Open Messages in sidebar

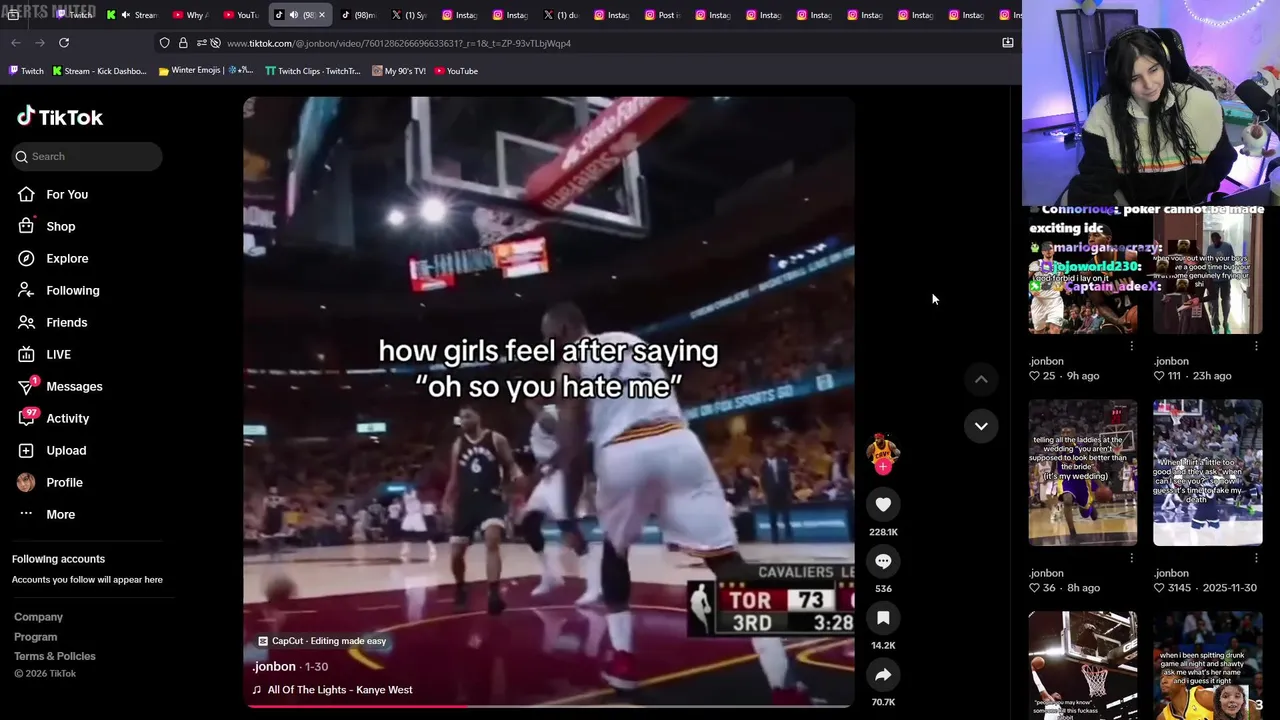61,386
